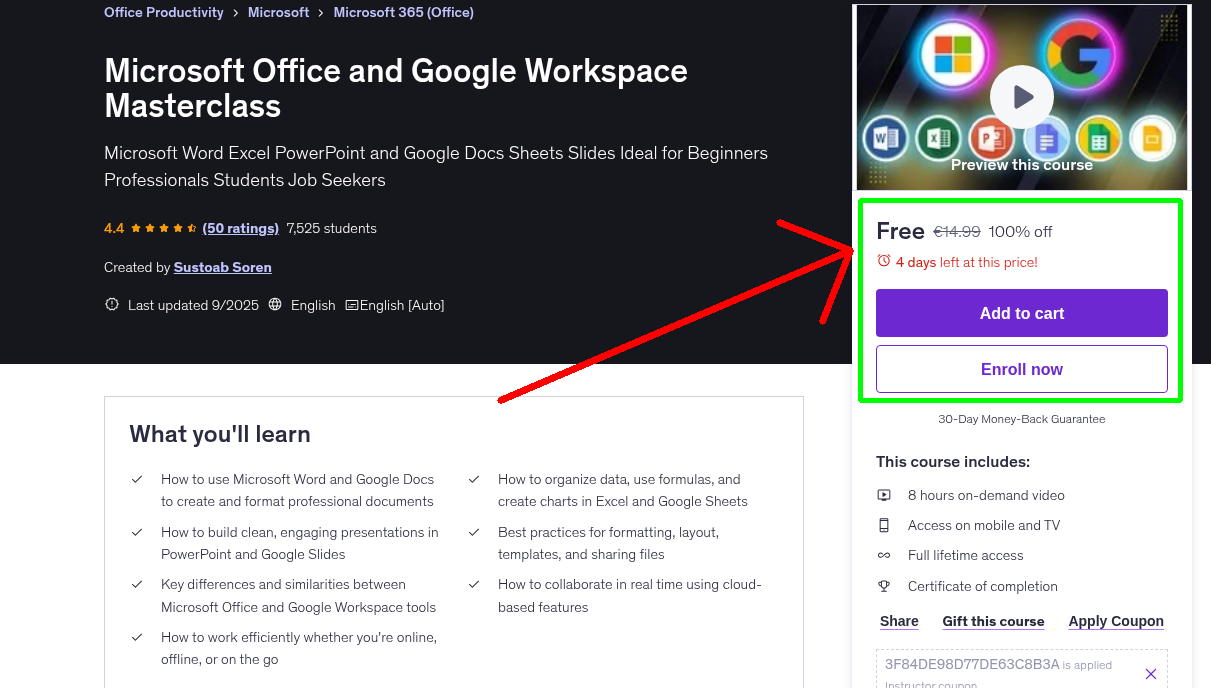This screenshot has height=688, width=1211.
Task: Click the red alarm clock icon beside the countdown
Action: [x=883, y=259]
